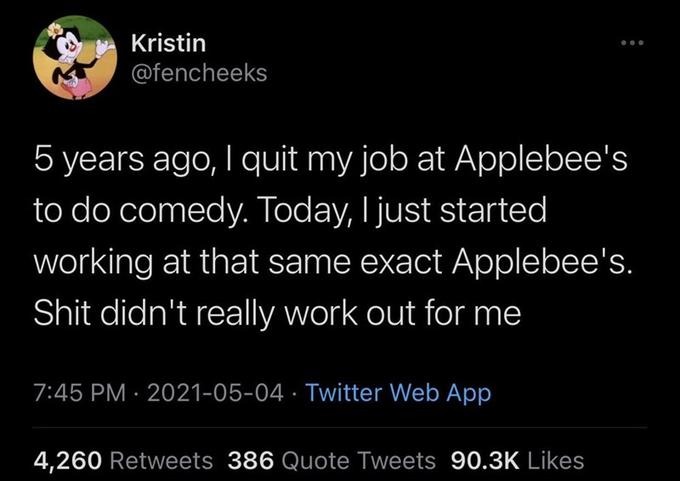Image resolution: width=680 pixels, height=481 pixels.
Task: Open the Kristin display name profile
Action: 169,44
